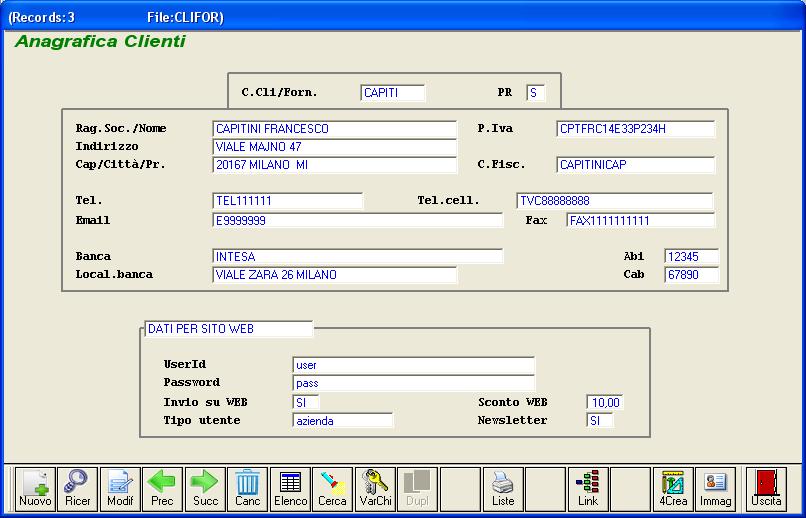Screen dimensions: 806x518
Task: Click the Email text field
Action: coord(357,220)
